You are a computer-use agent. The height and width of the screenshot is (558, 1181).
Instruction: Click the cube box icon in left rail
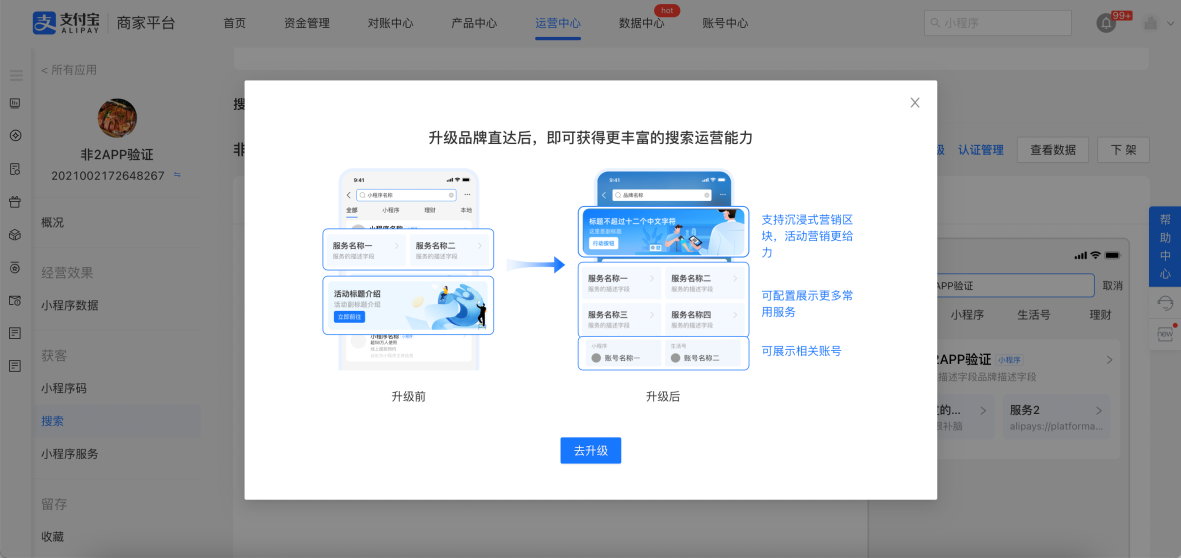[x=15, y=235]
